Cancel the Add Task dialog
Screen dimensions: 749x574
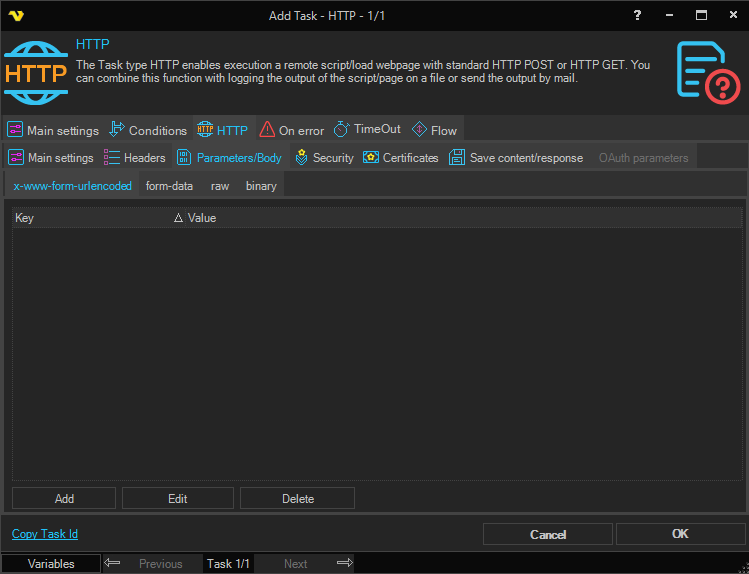548,534
